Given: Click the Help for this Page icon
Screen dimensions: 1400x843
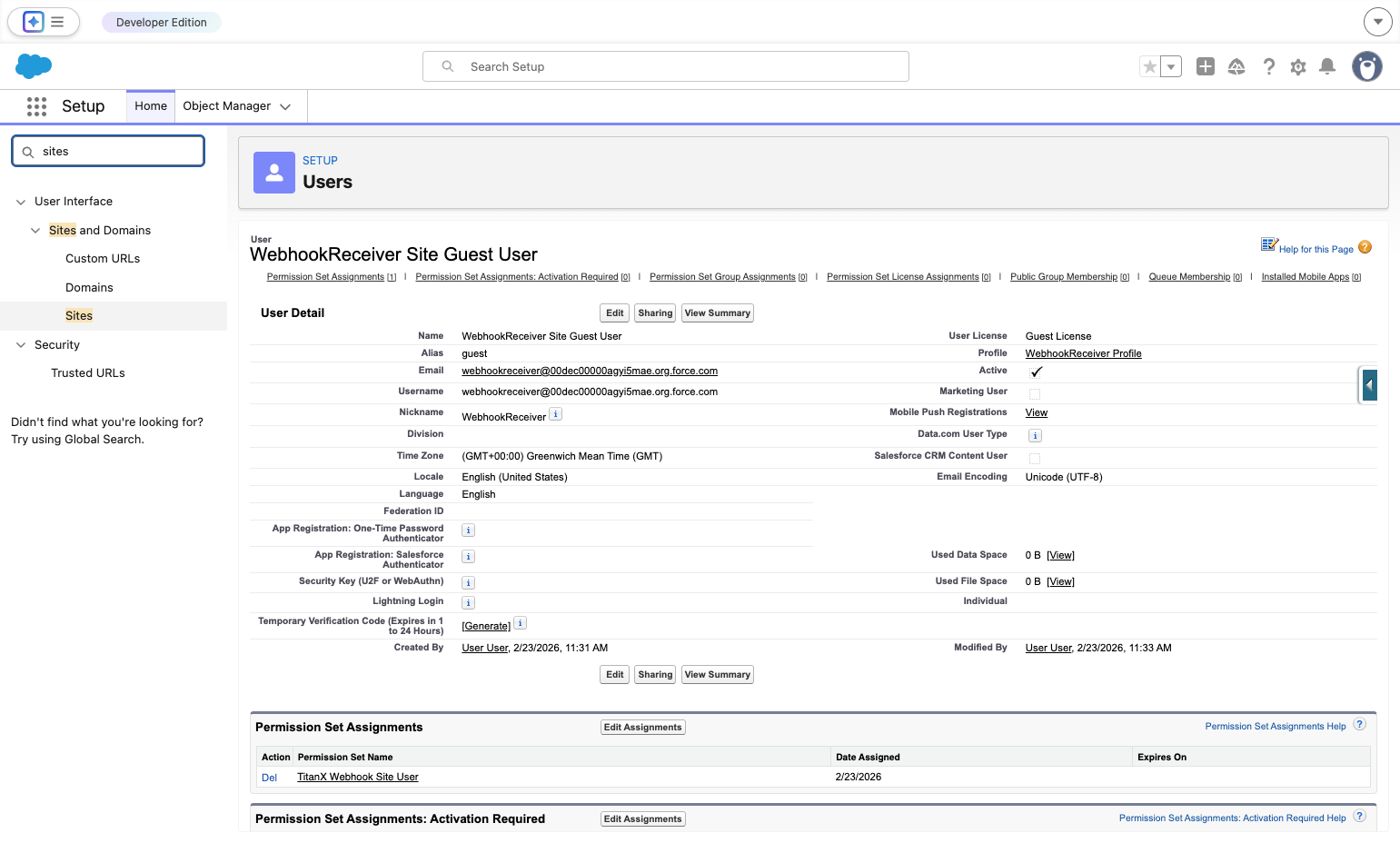Looking at the screenshot, I should tap(1365, 247).
